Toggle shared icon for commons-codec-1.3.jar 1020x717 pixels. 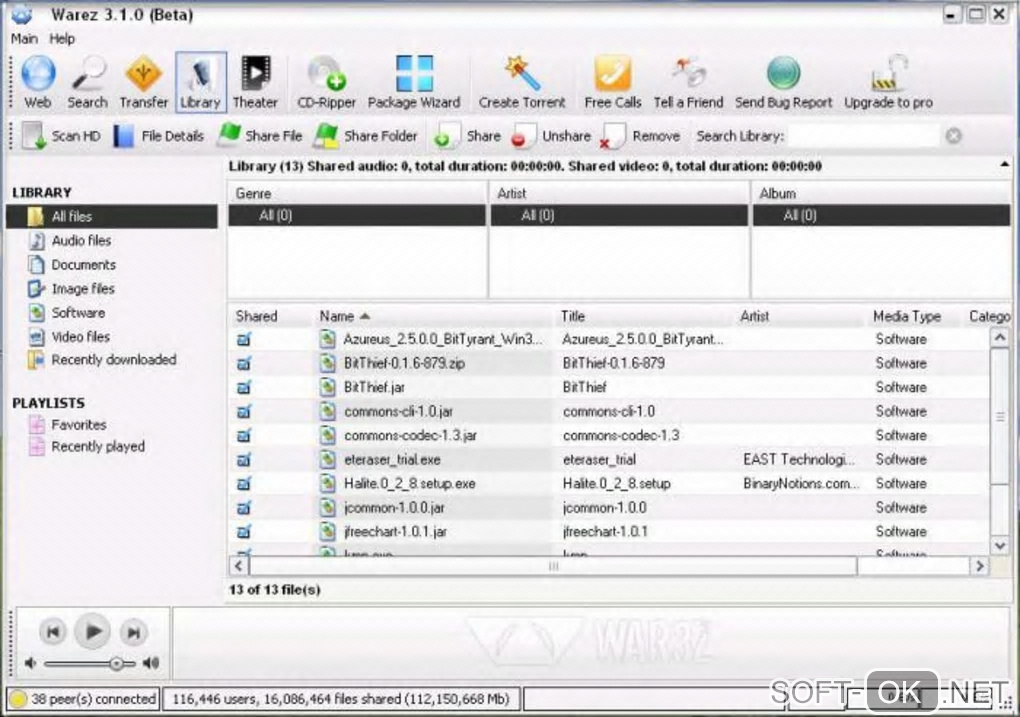coord(244,435)
